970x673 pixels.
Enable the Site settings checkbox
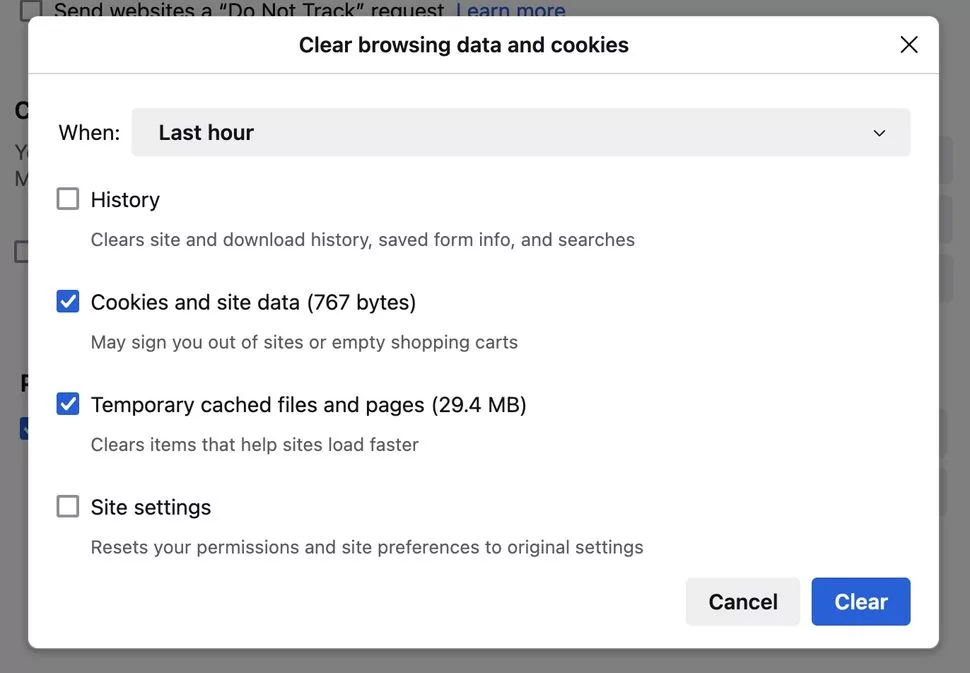click(x=67, y=506)
